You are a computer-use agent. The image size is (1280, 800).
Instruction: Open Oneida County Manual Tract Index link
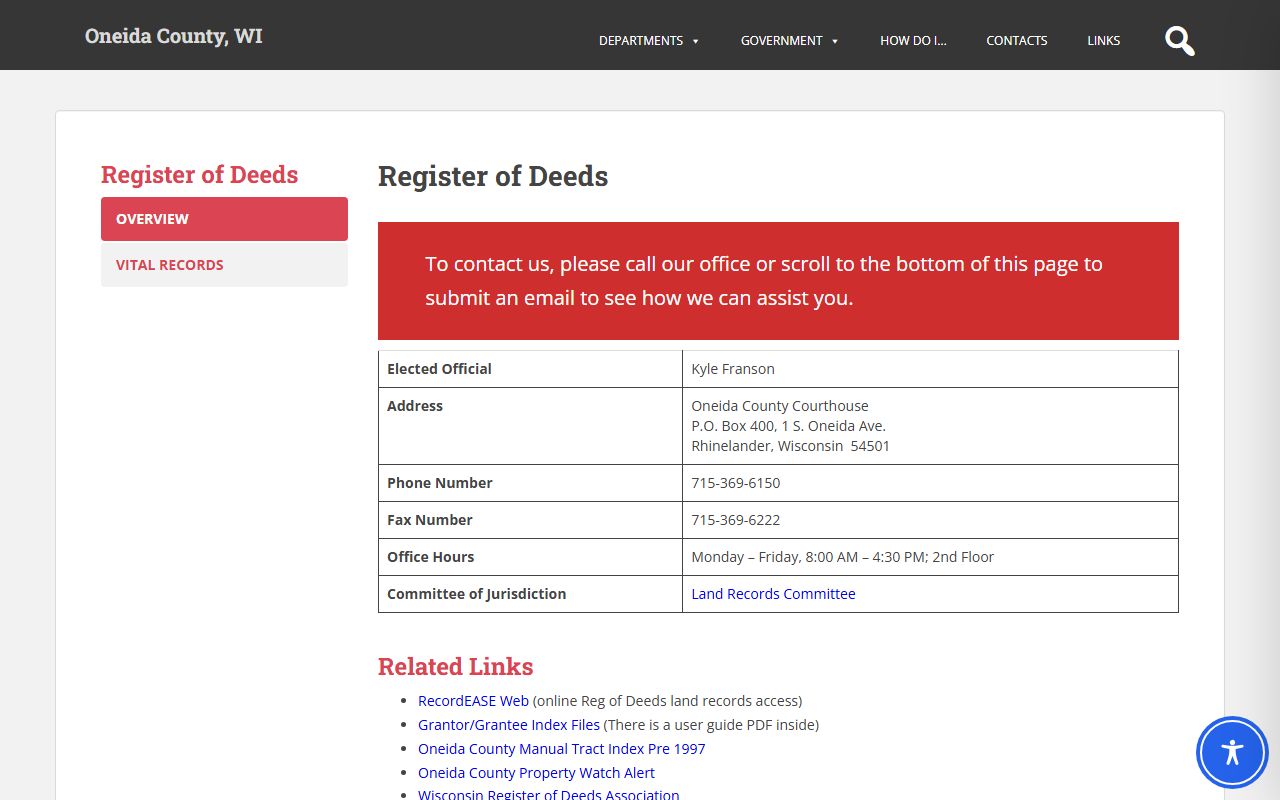(561, 749)
